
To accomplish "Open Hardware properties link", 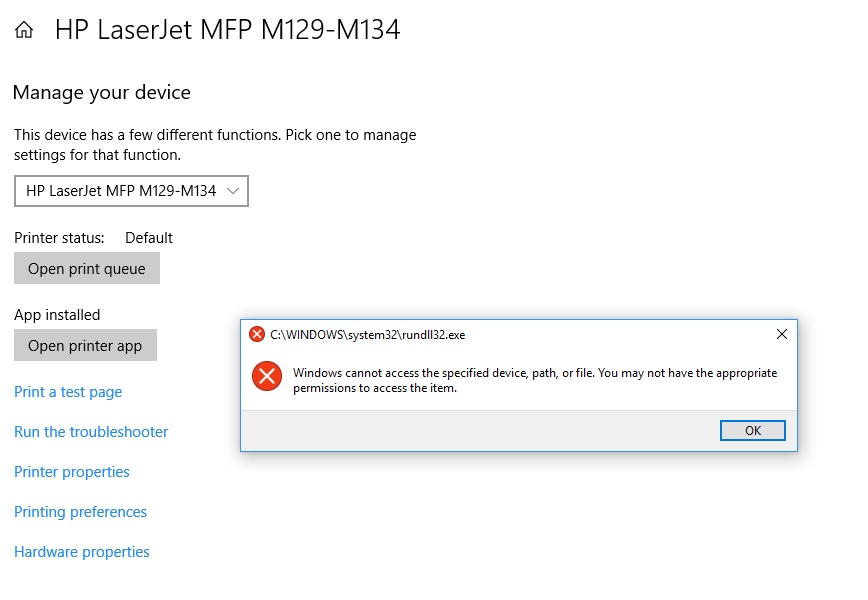I will 82,552.
